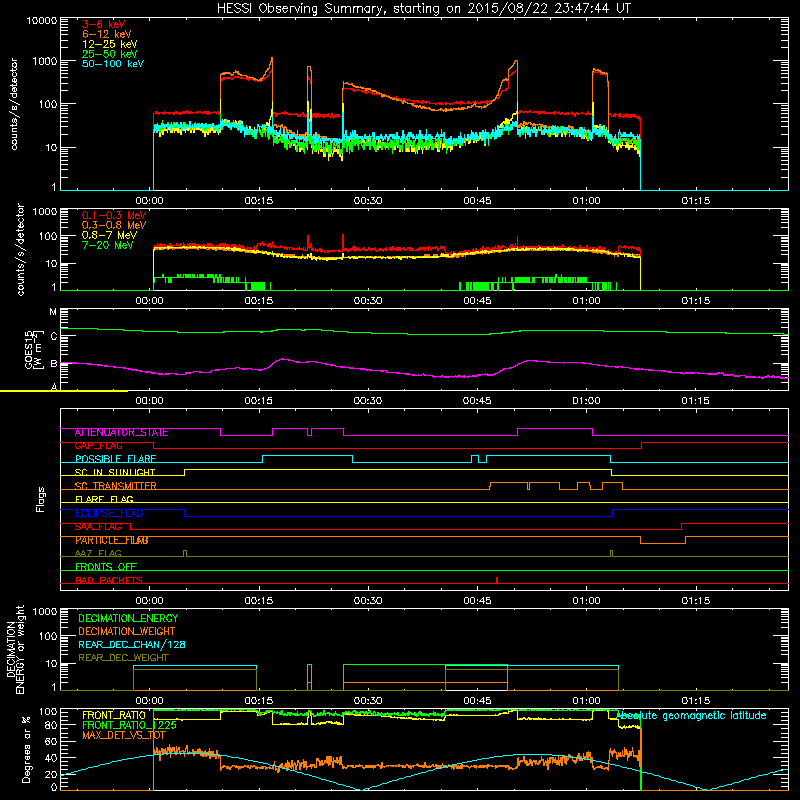This screenshot has width=800, height=800.
Task: Click the DECIMATION_WEIGHT legend label
Action: pos(127,631)
